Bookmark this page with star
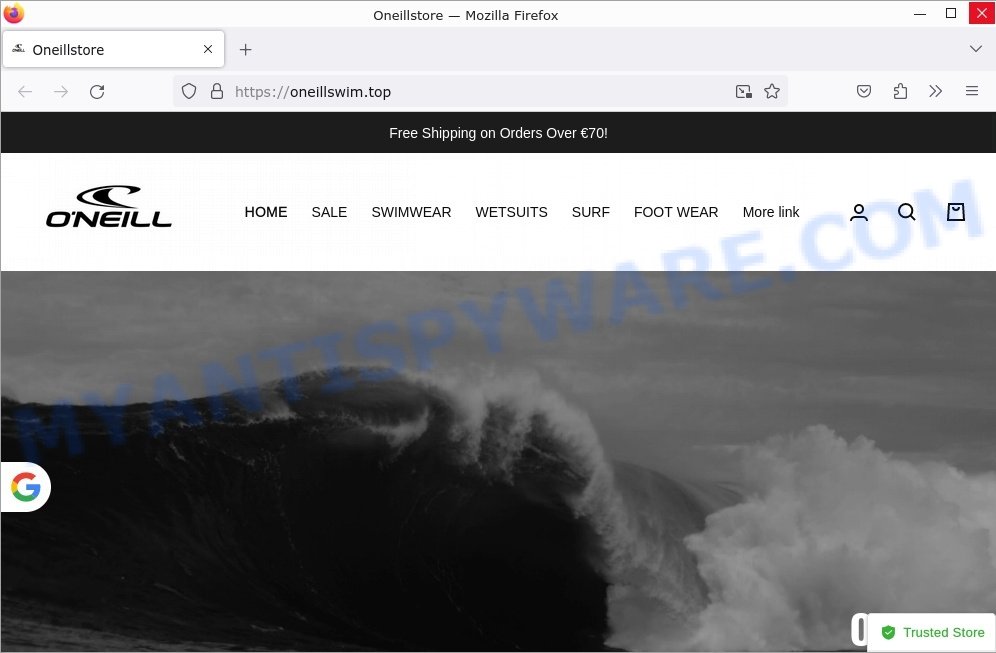996x653 pixels. (x=772, y=91)
